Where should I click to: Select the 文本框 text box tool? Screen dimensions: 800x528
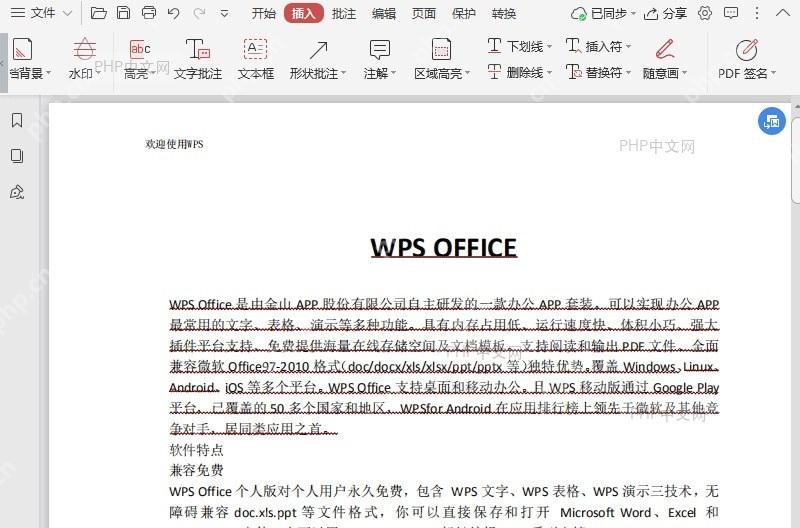[x=255, y=59]
